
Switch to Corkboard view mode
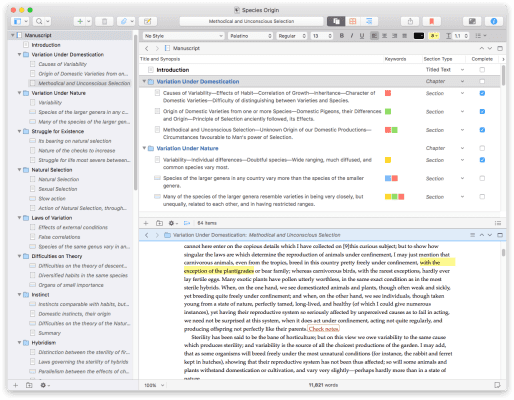tap(353, 21)
